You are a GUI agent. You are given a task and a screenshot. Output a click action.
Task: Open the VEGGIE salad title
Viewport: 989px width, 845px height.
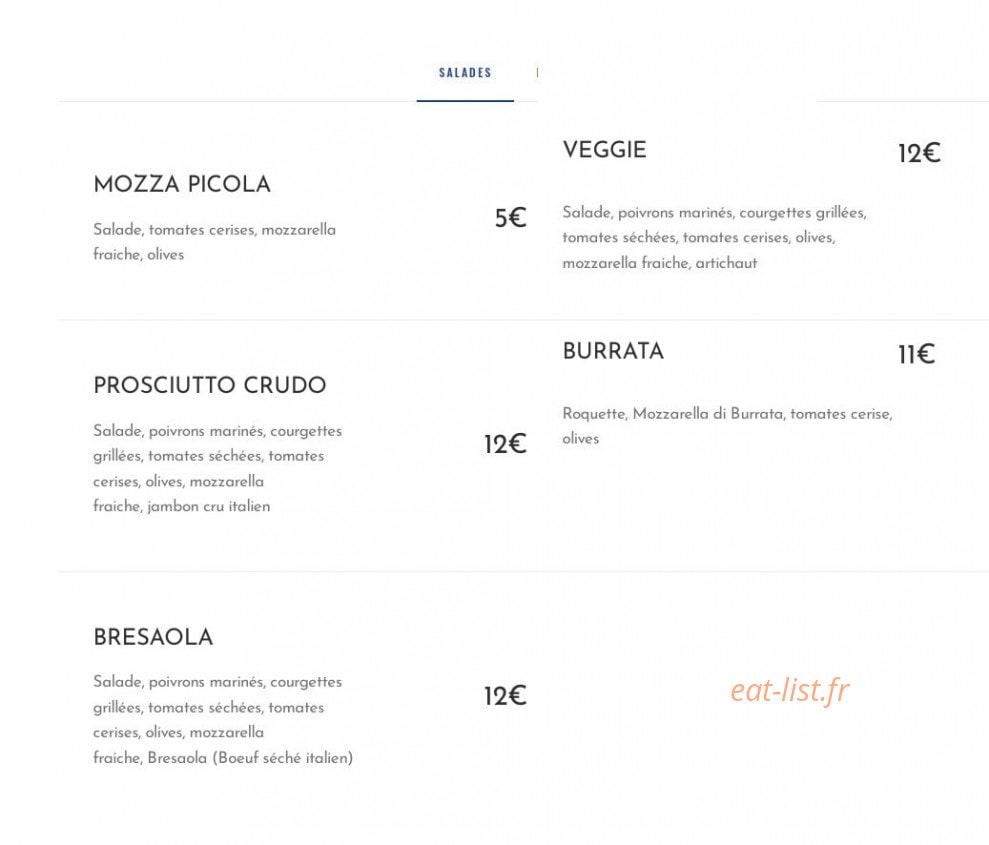(x=604, y=150)
